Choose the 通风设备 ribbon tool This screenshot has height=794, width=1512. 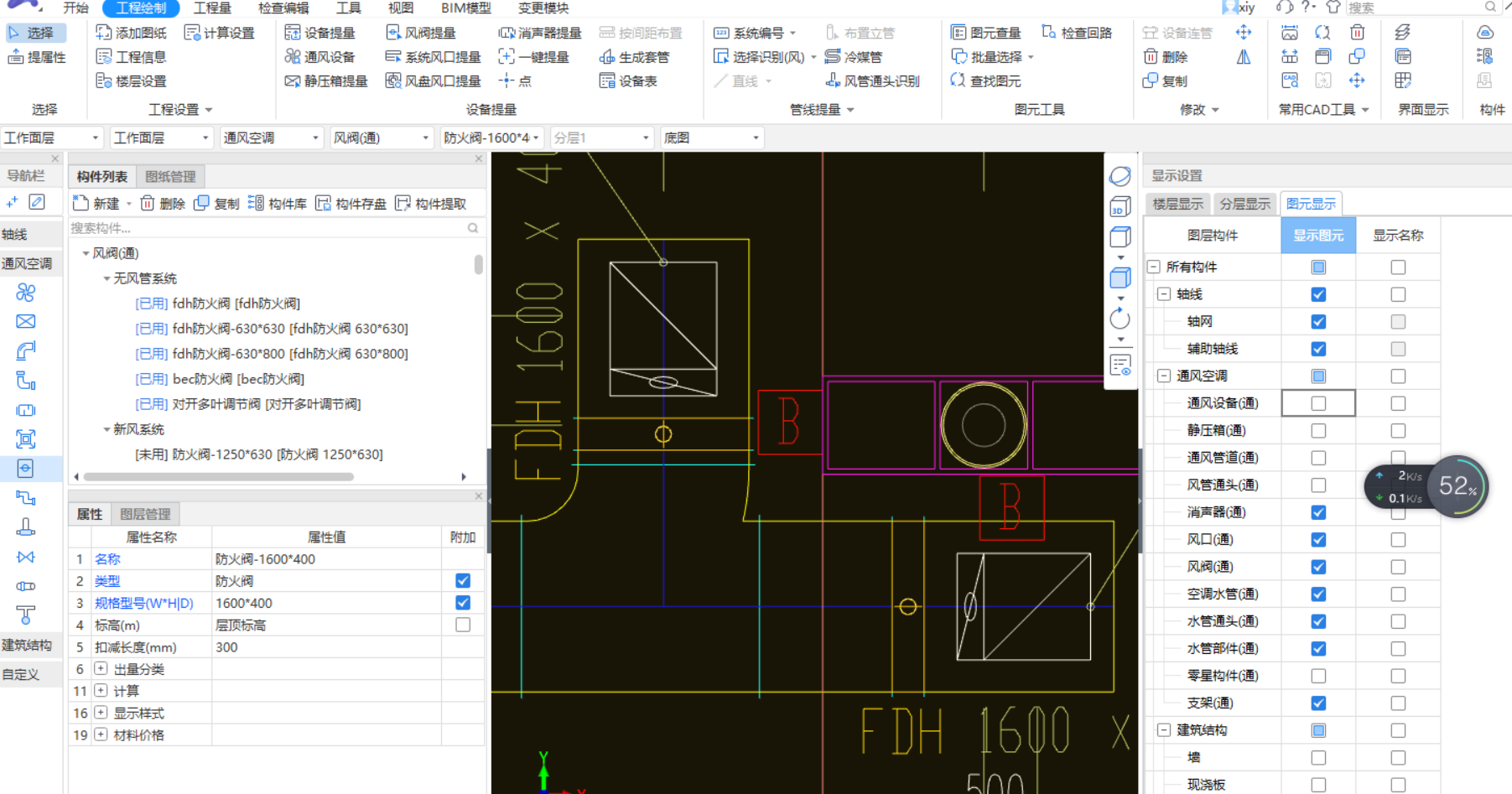[x=320, y=57]
